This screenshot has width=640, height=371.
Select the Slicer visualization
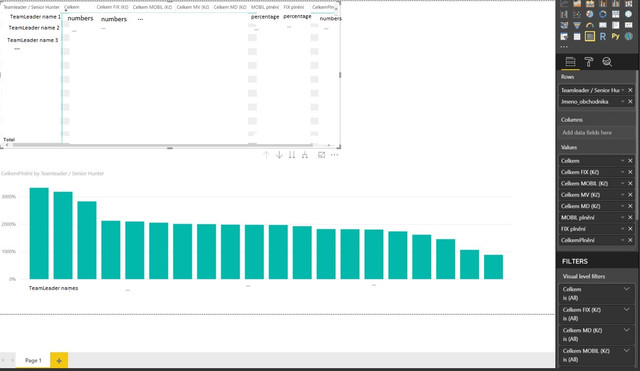coord(564,36)
